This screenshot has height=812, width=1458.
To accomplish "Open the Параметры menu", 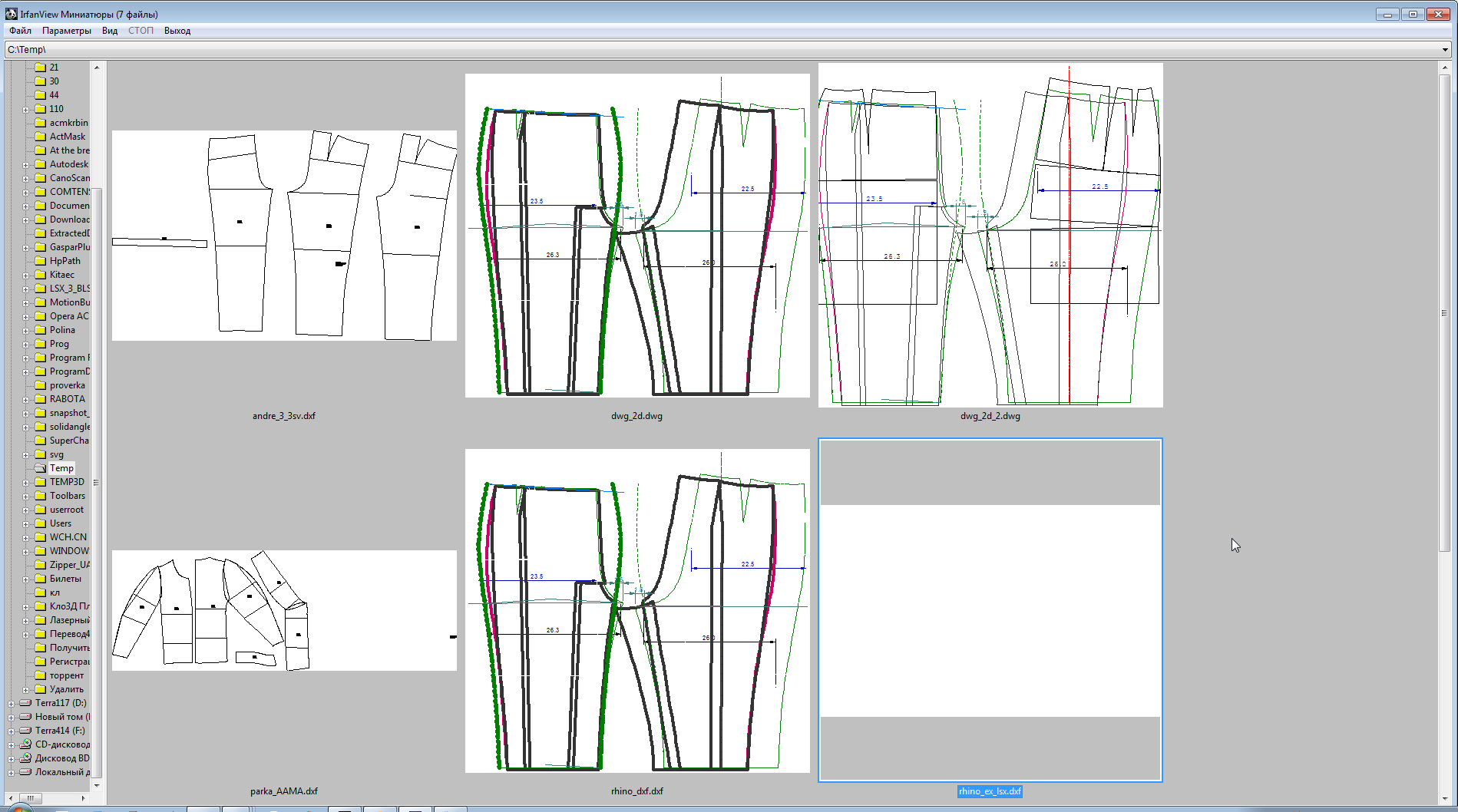I will click(67, 31).
